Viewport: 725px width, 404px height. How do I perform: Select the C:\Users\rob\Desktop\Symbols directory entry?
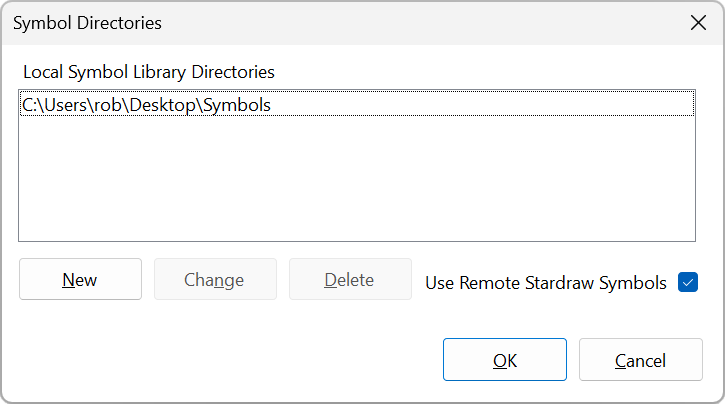[x=357, y=104]
